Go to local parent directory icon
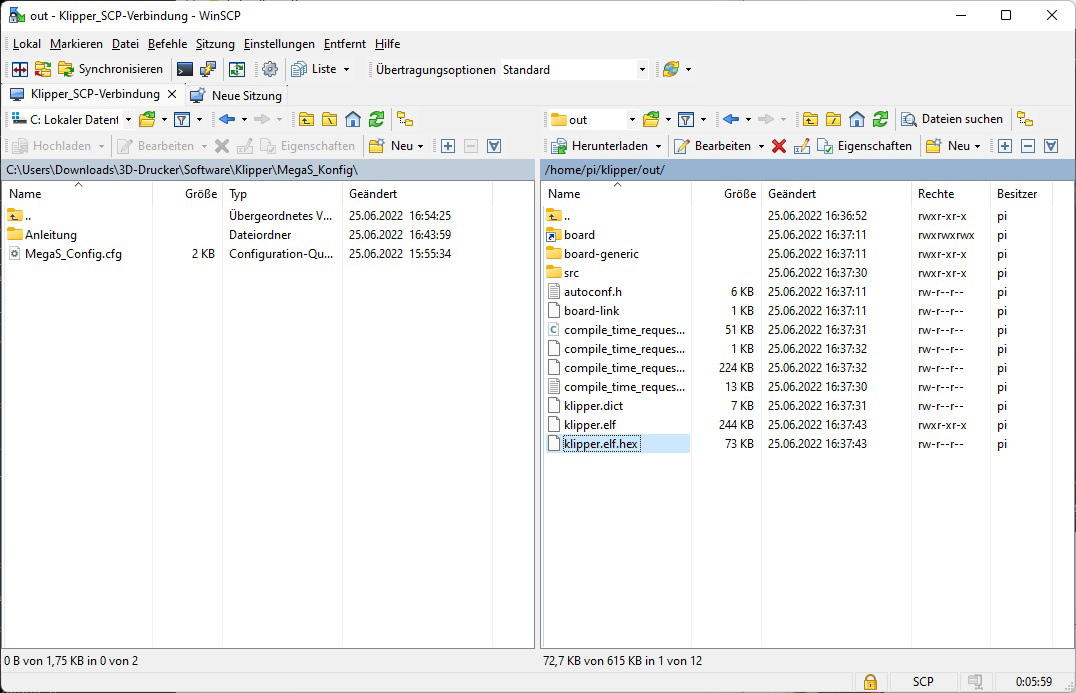Image resolution: width=1076 pixels, height=693 pixels. coord(306,119)
